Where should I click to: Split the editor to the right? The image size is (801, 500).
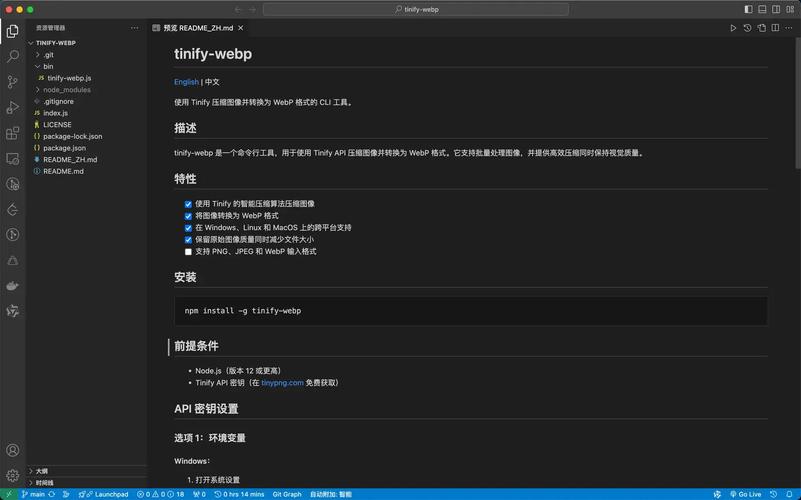pos(775,28)
